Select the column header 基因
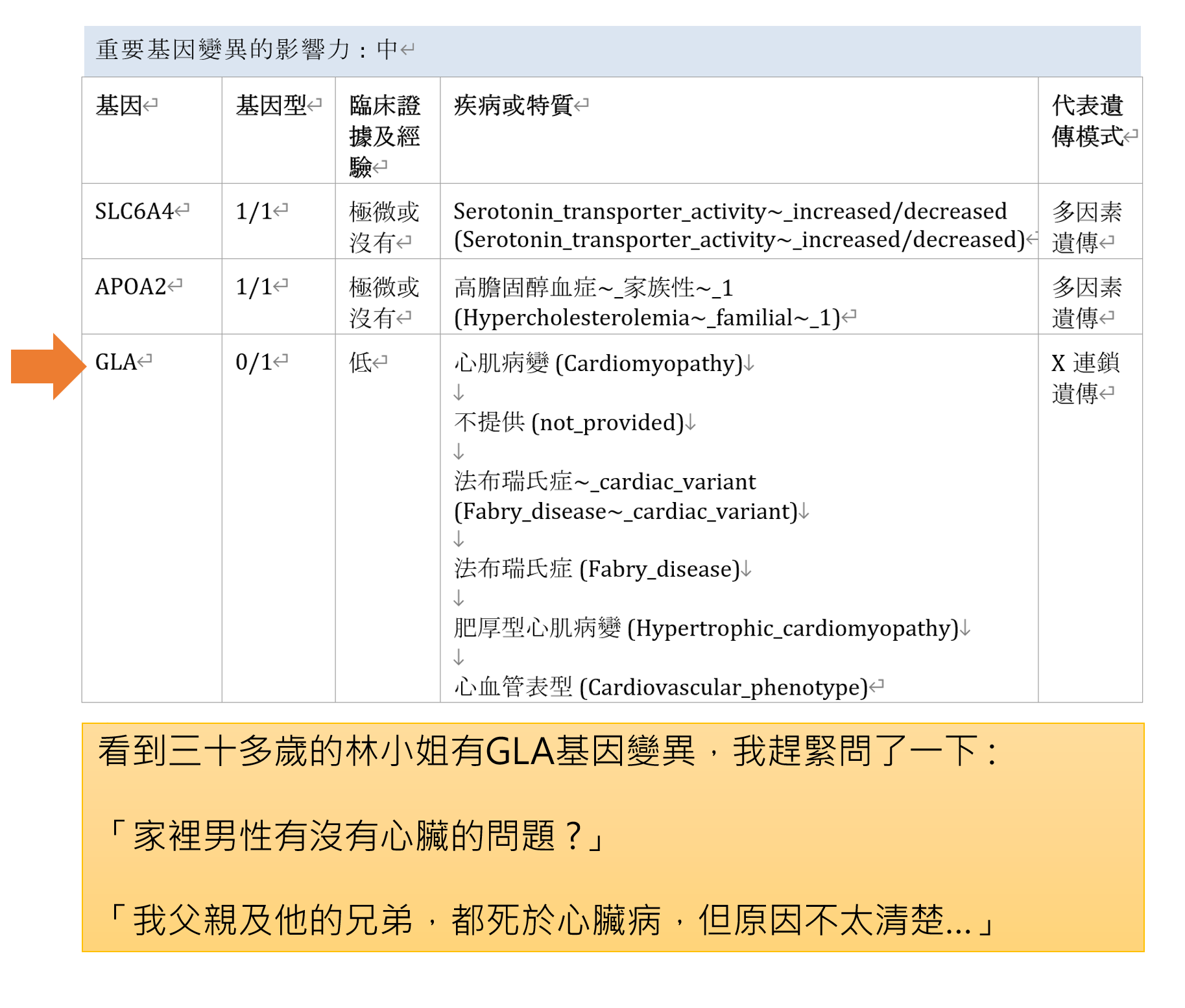The width and height of the screenshot is (1185, 1008). [119, 105]
